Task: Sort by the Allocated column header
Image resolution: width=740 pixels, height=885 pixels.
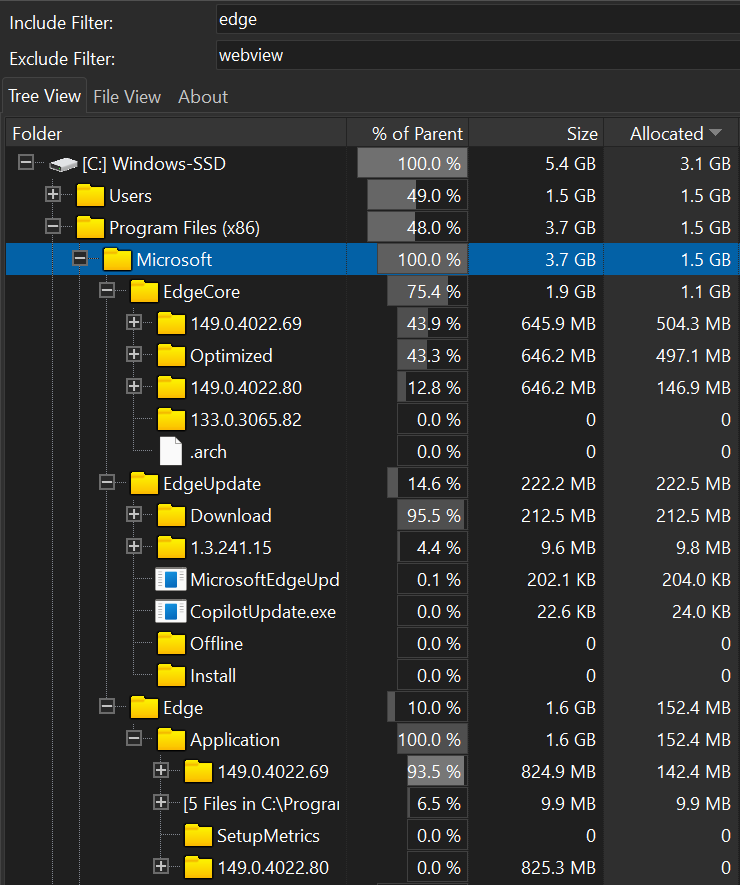Action: [671, 134]
